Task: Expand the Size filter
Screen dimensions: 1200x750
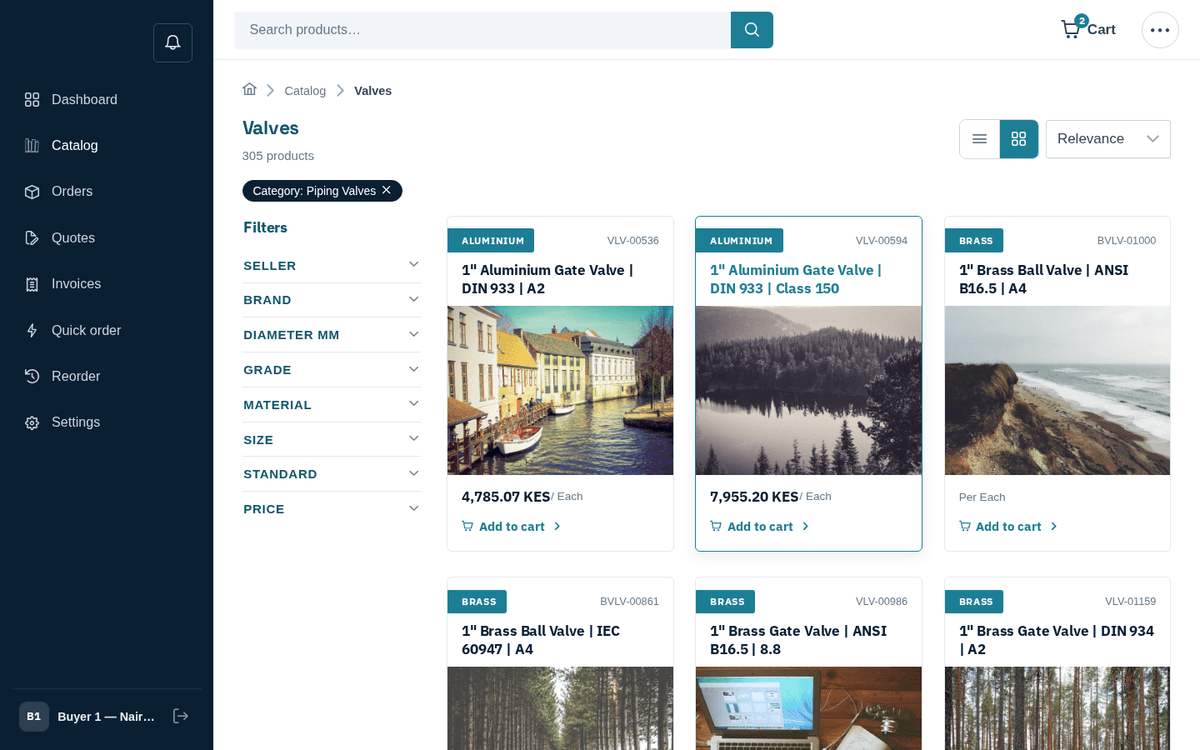Action: coord(331,440)
